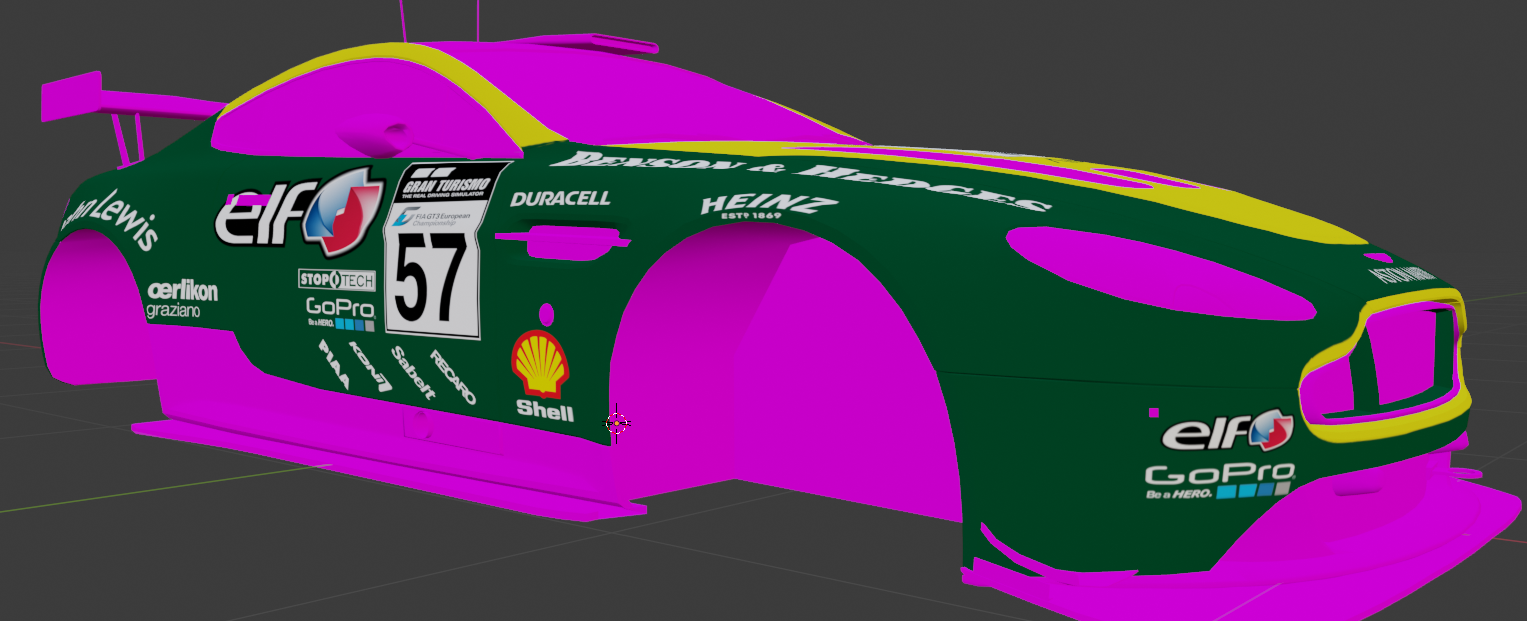
Task: Click the oerlikon graziano decal
Action: [x=182, y=299]
